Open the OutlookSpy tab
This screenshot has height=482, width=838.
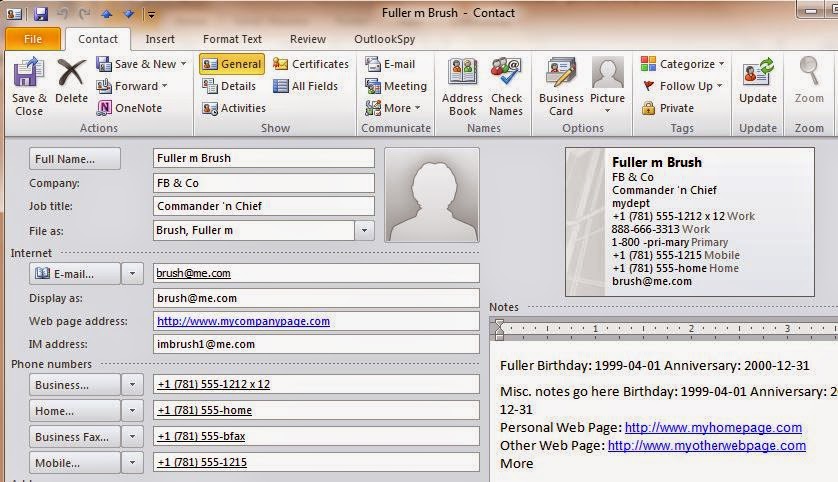384,39
